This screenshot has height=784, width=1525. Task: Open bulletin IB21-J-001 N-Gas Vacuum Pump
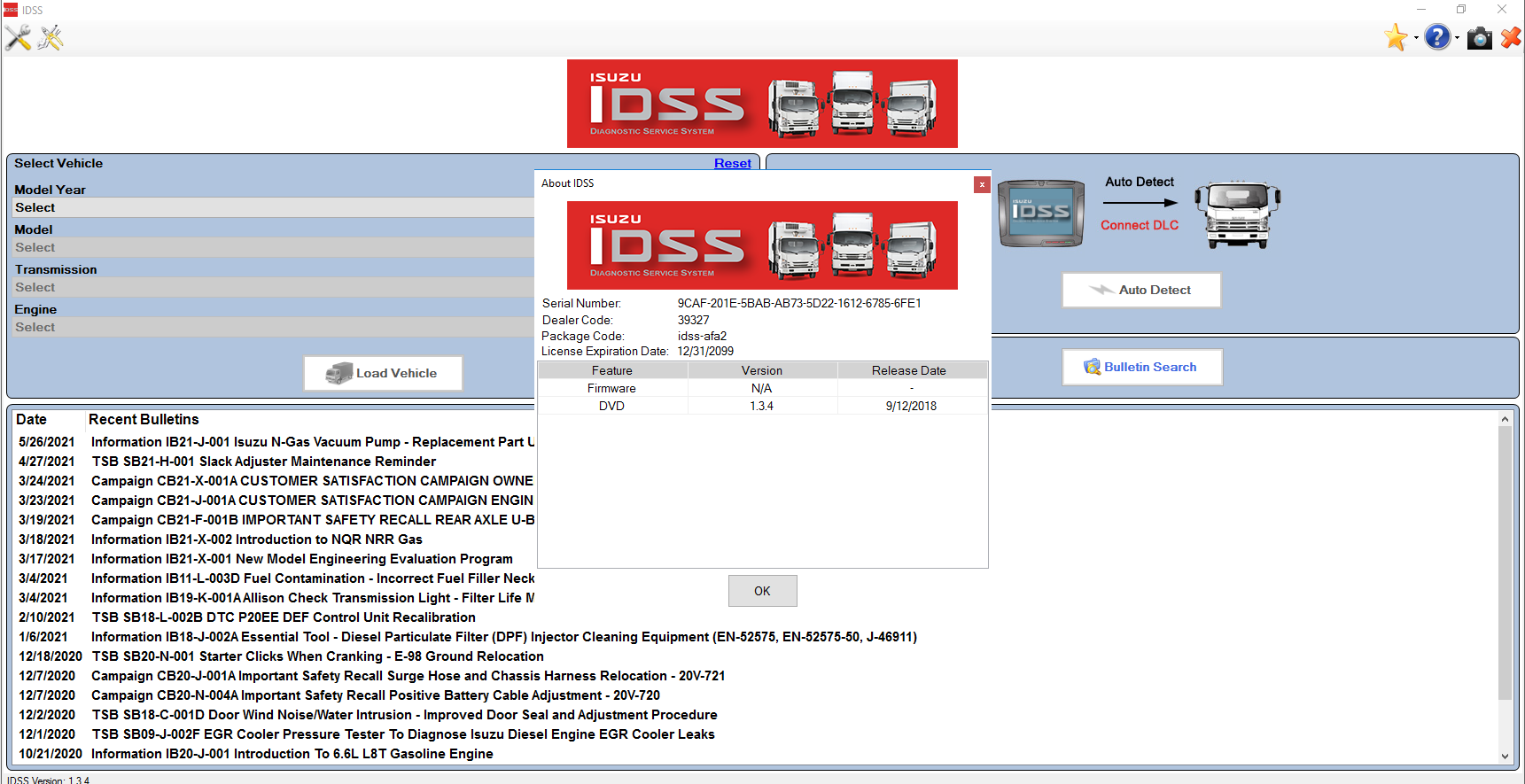313,442
